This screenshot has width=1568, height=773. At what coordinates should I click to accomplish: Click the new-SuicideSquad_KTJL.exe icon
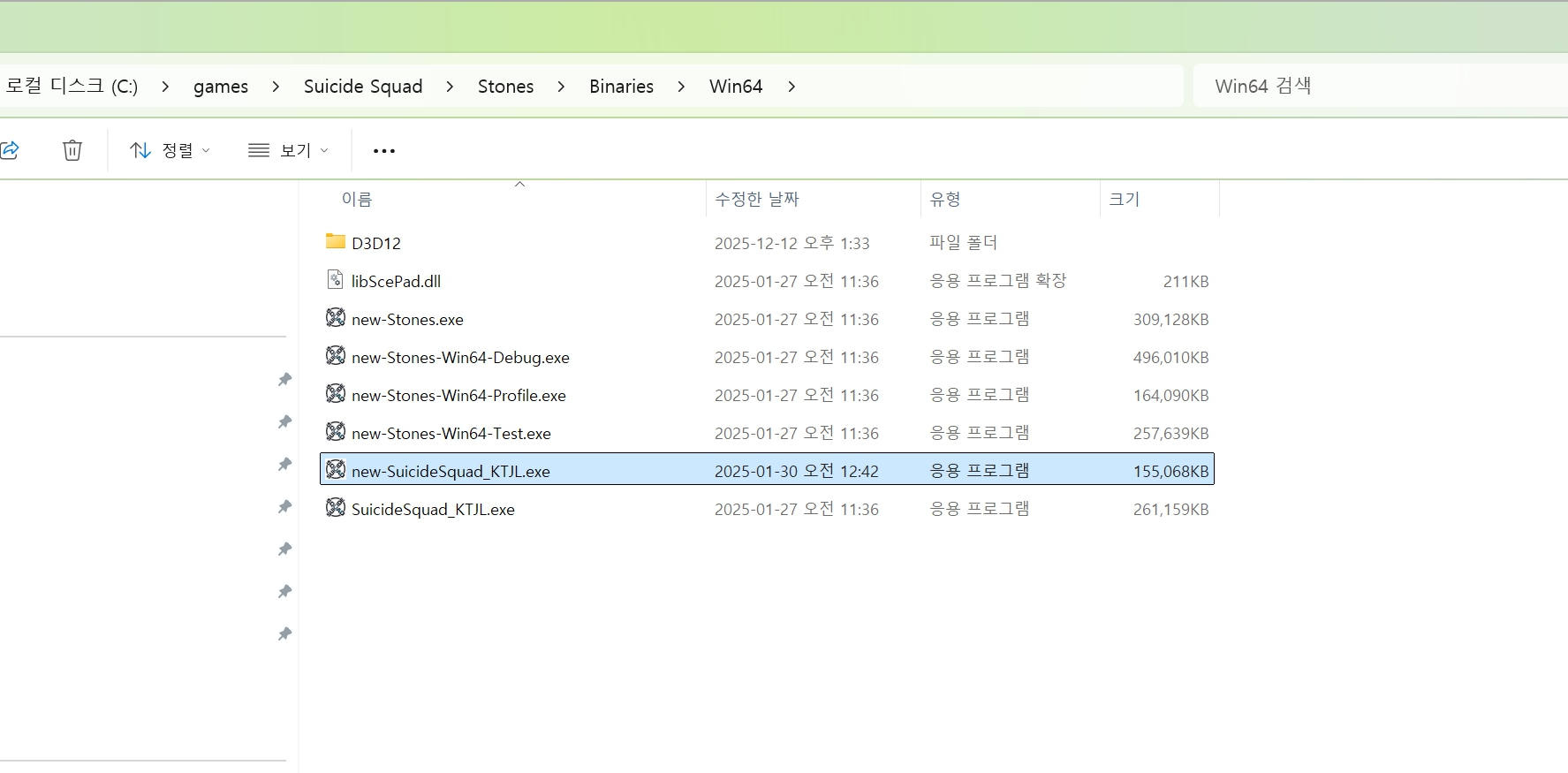click(336, 469)
